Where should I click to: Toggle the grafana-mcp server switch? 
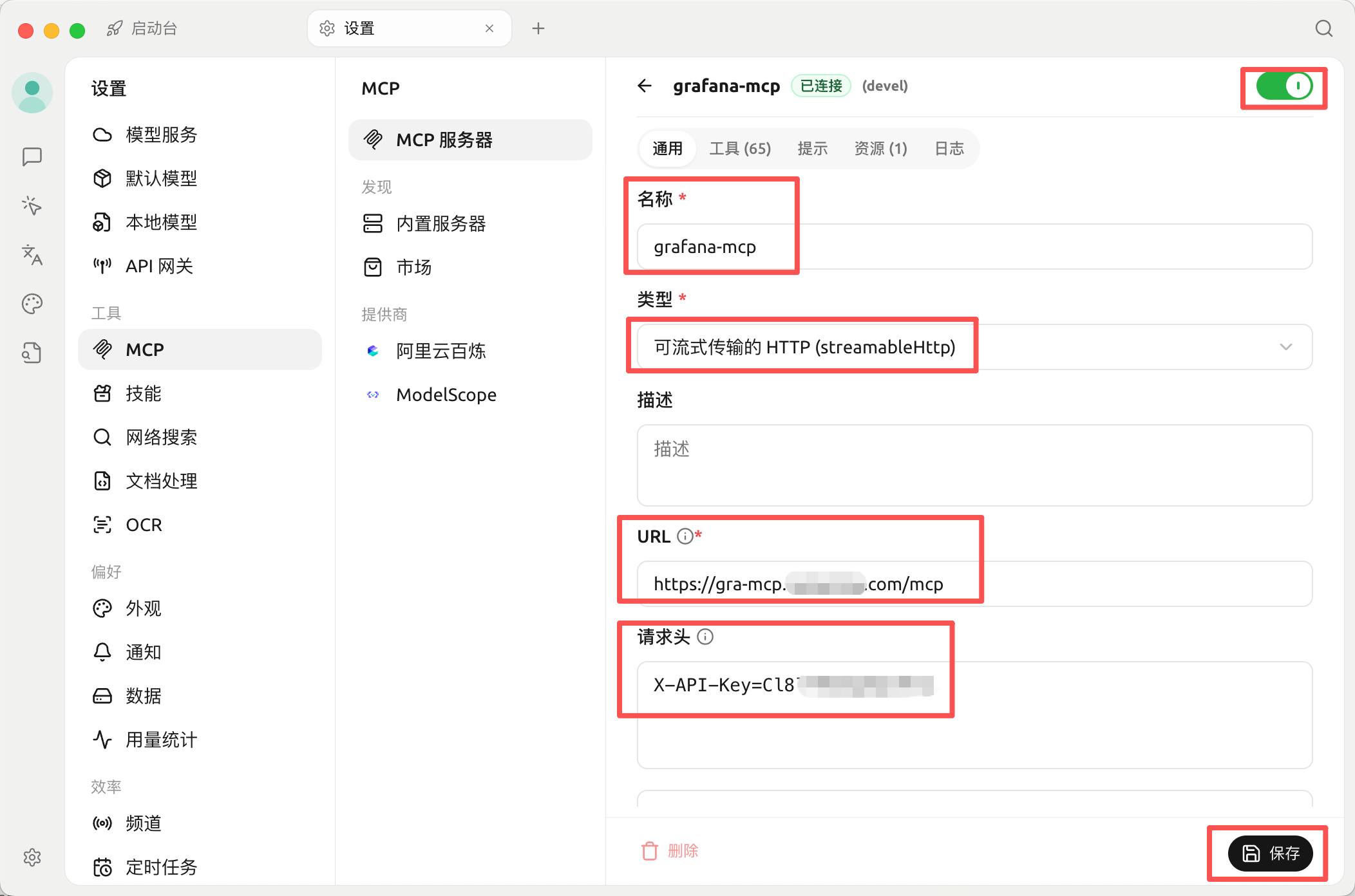1284,86
